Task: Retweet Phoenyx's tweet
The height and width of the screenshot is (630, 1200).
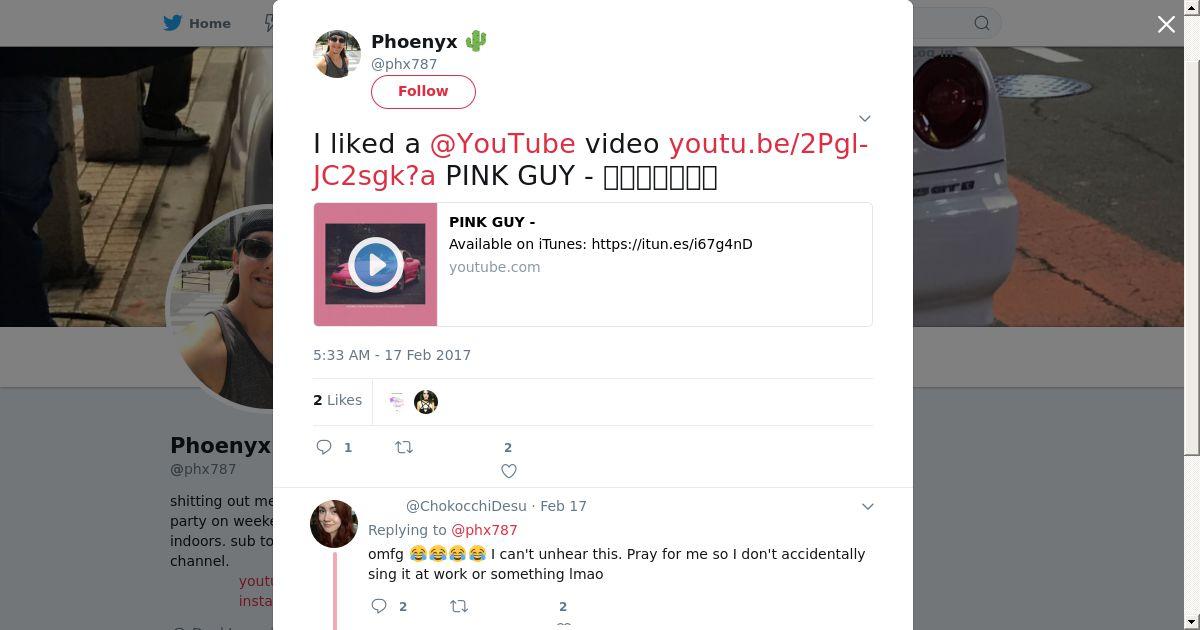Action: 404,447
